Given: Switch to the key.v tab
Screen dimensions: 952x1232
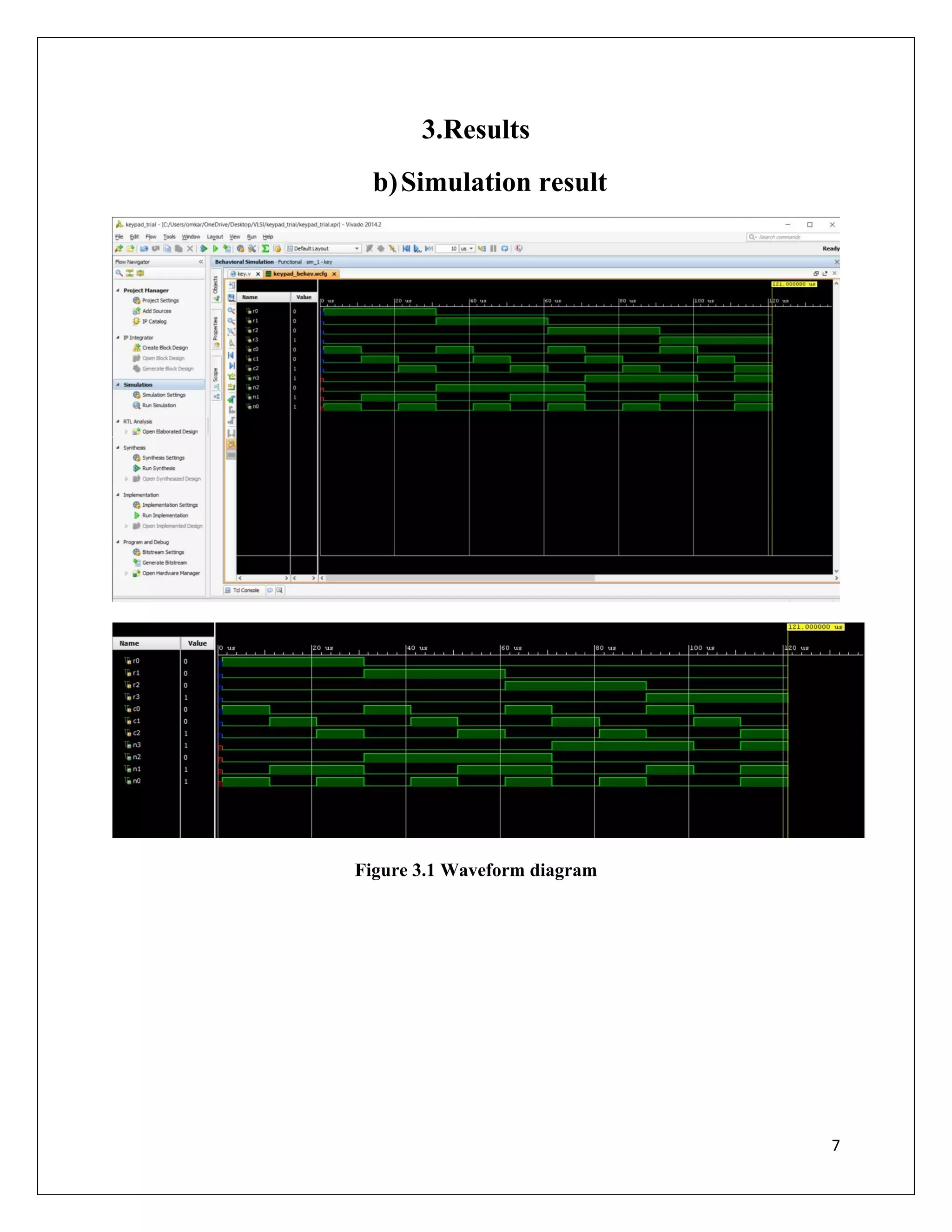Looking at the screenshot, I should point(244,273).
